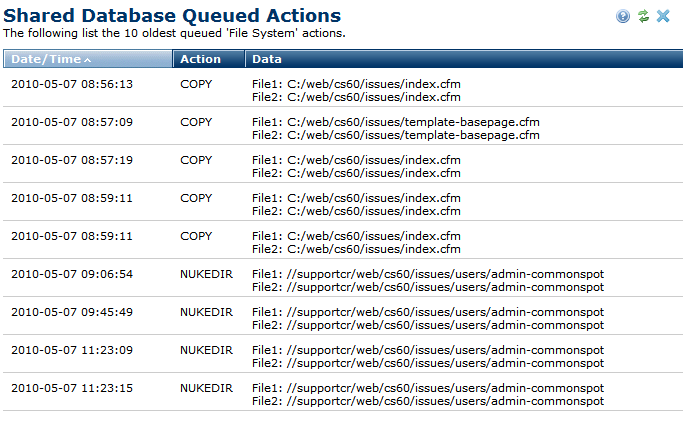Click the 09:45:49 timestamp cell

click(x=71, y=312)
